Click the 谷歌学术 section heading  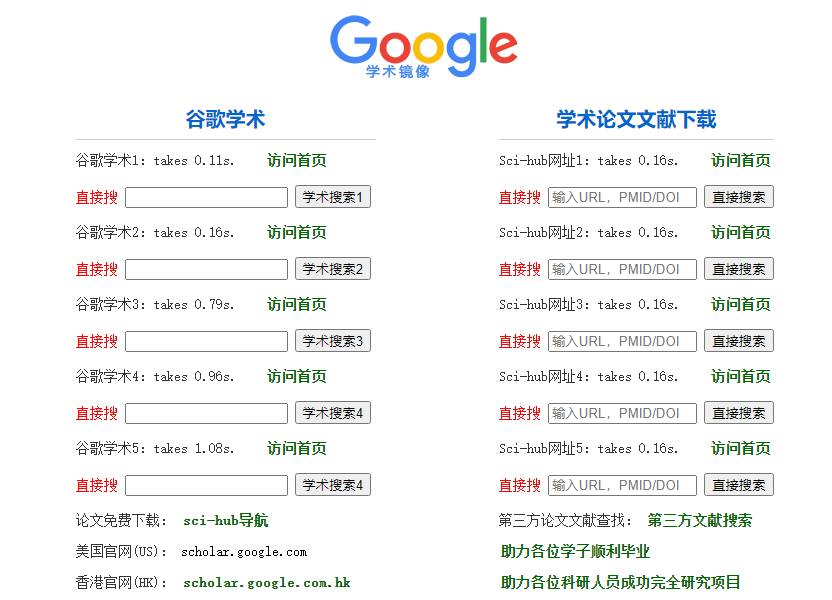pyautogui.click(x=226, y=119)
